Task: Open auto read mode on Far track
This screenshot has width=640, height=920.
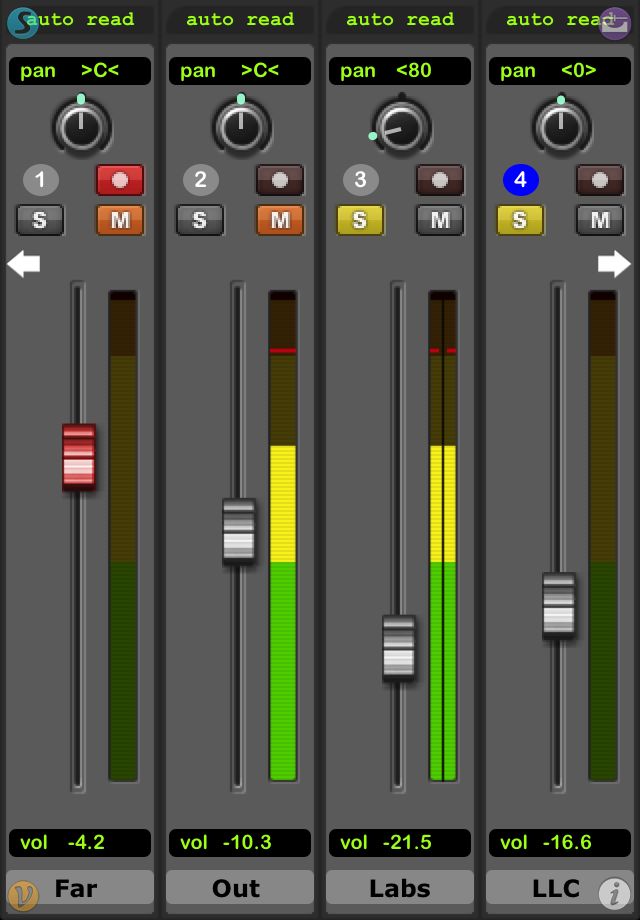Action: 80,19
